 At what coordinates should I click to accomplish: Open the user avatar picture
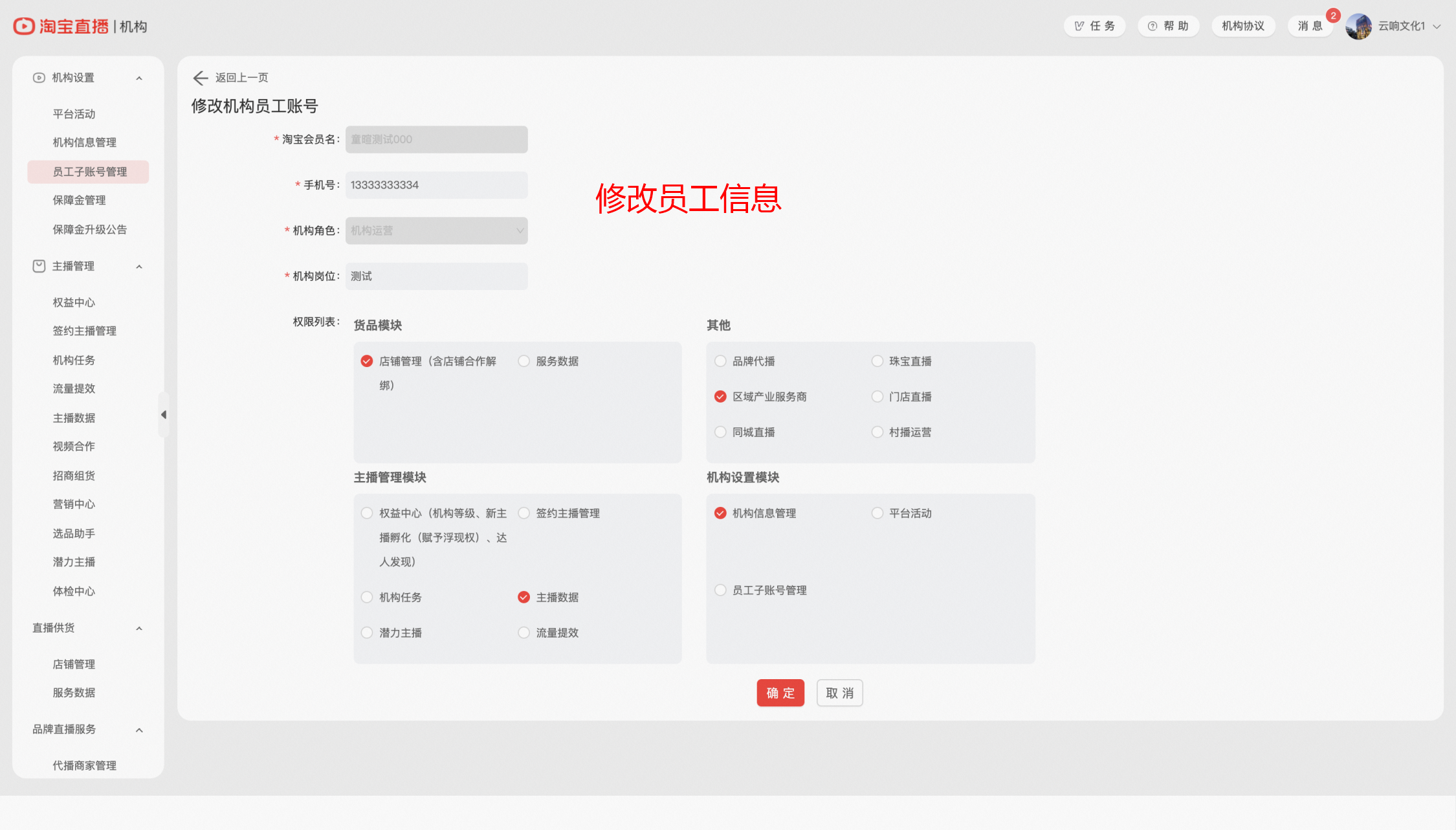point(1358,27)
